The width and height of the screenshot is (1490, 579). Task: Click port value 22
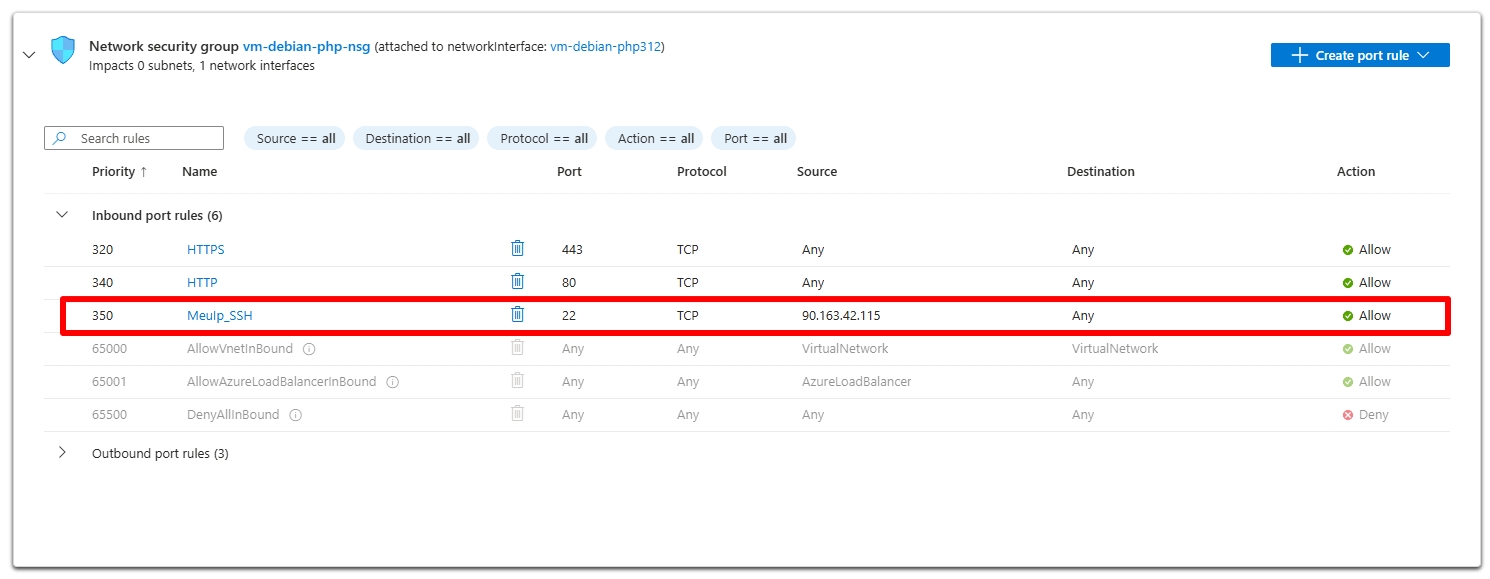569,316
